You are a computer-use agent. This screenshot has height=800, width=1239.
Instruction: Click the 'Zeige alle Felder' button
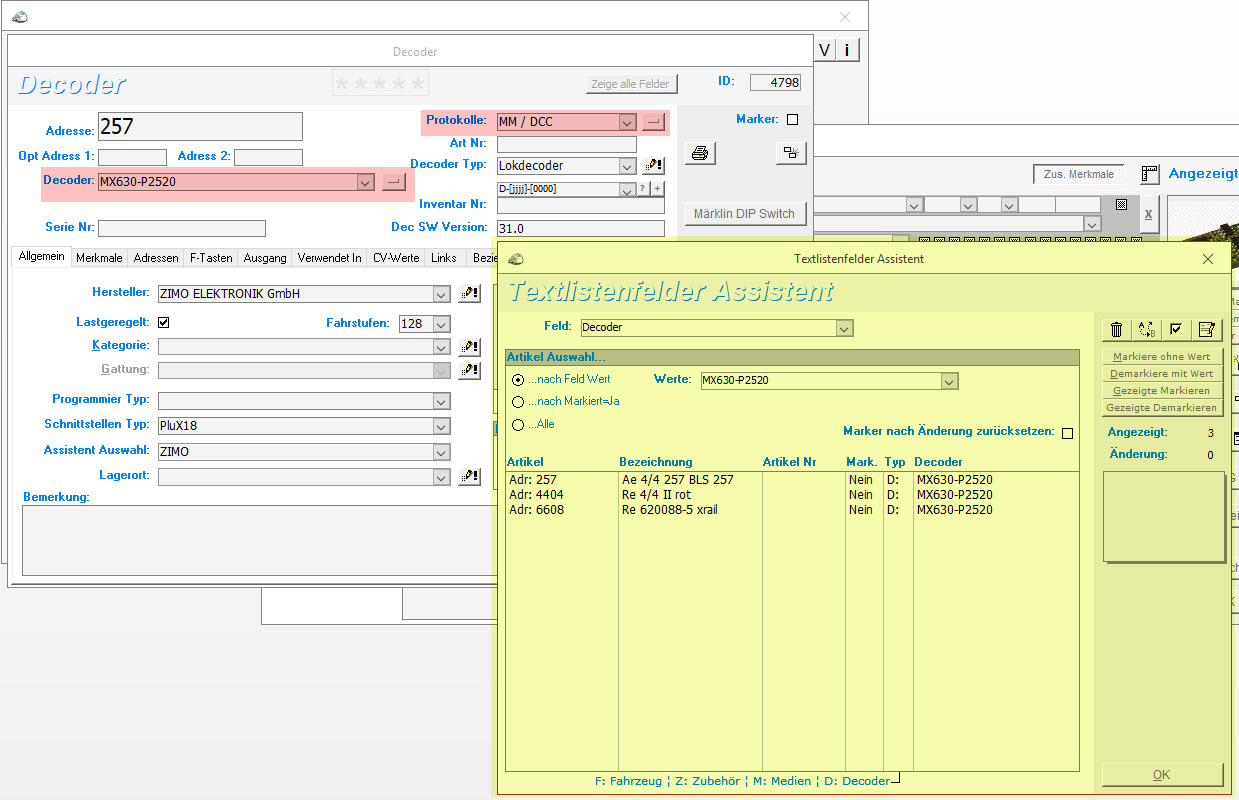pos(632,84)
